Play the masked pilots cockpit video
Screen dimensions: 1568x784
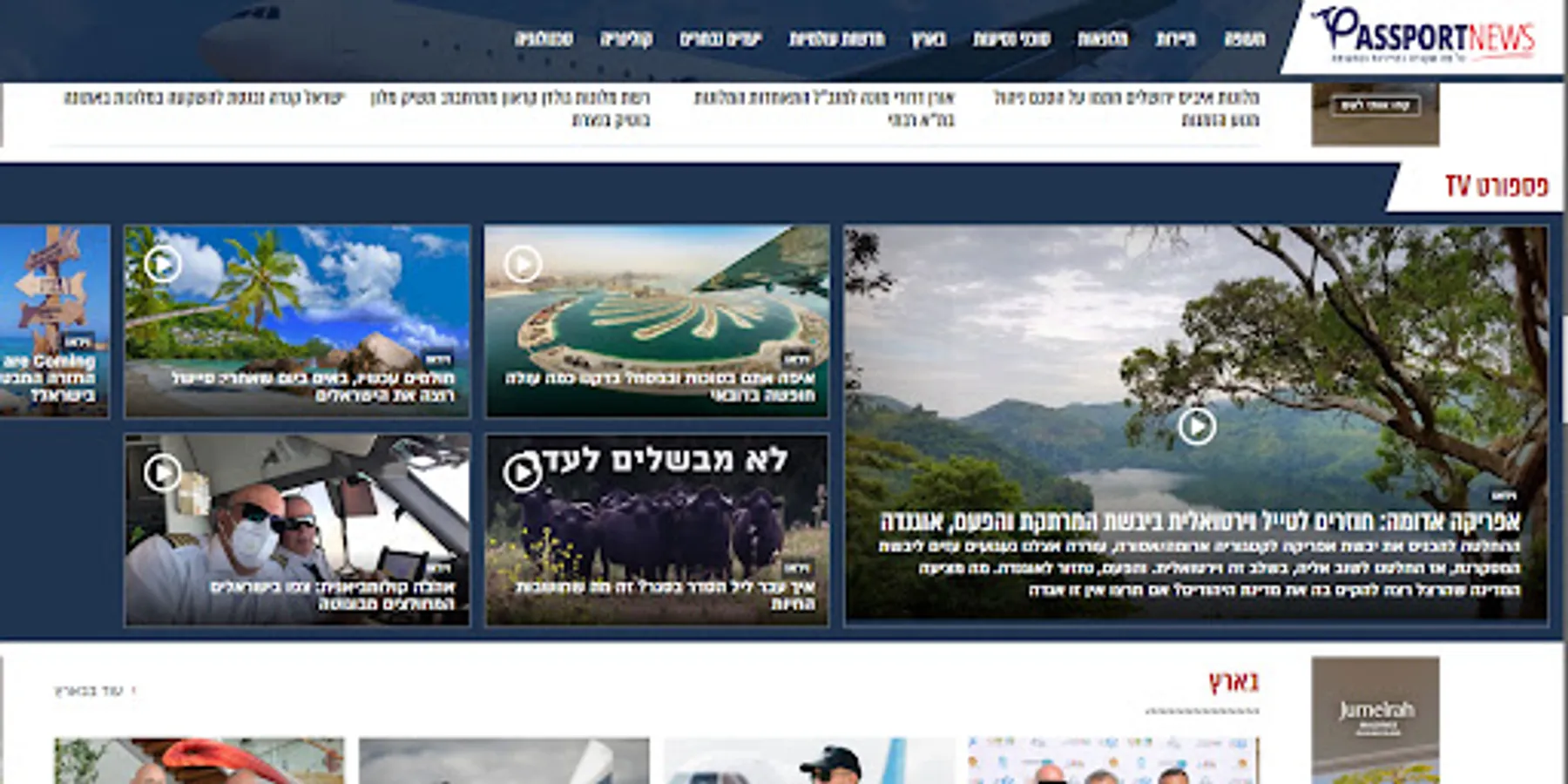pyautogui.click(x=163, y=473)
